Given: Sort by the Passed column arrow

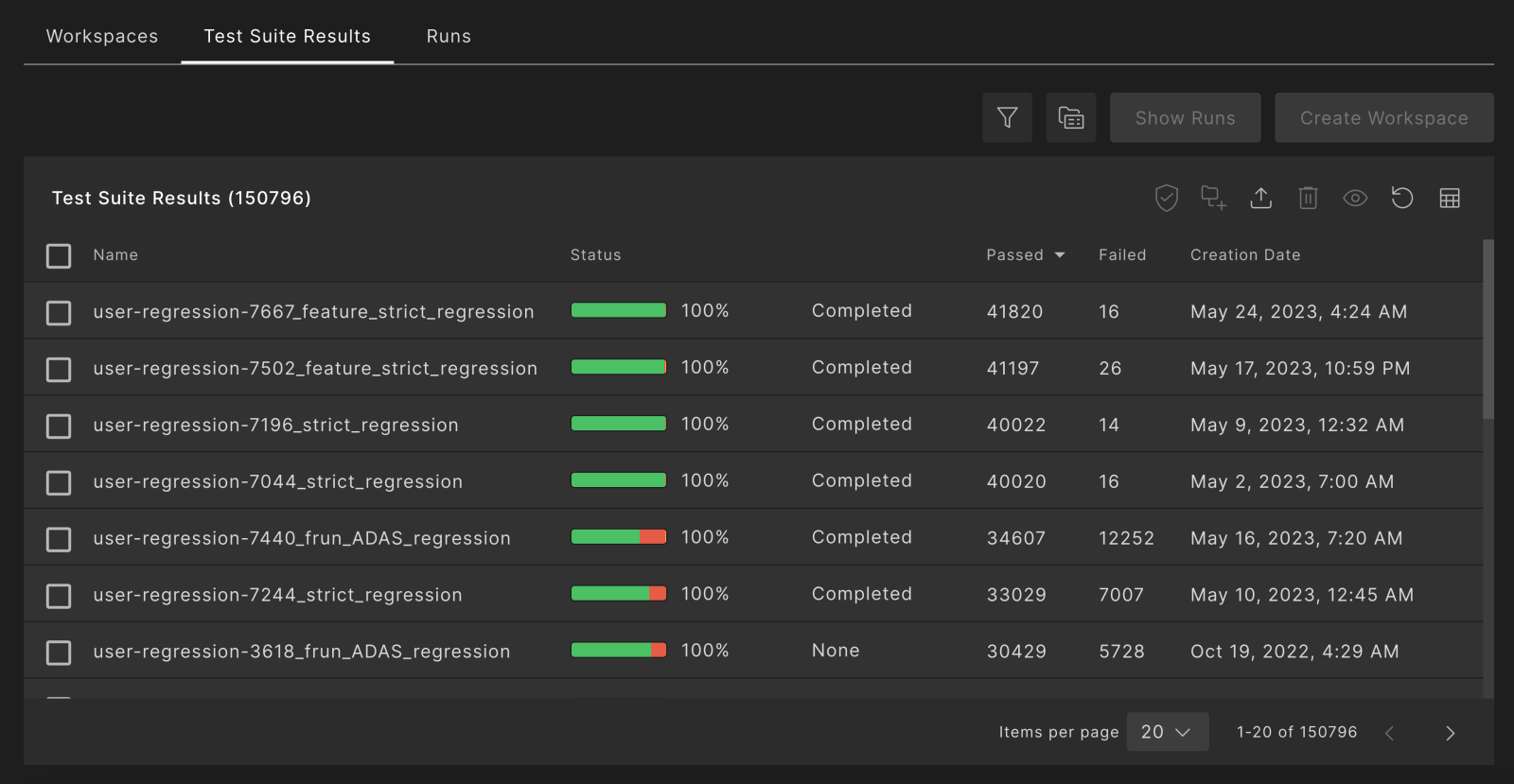Looking at the screenshot, I should coord(1060,255).
